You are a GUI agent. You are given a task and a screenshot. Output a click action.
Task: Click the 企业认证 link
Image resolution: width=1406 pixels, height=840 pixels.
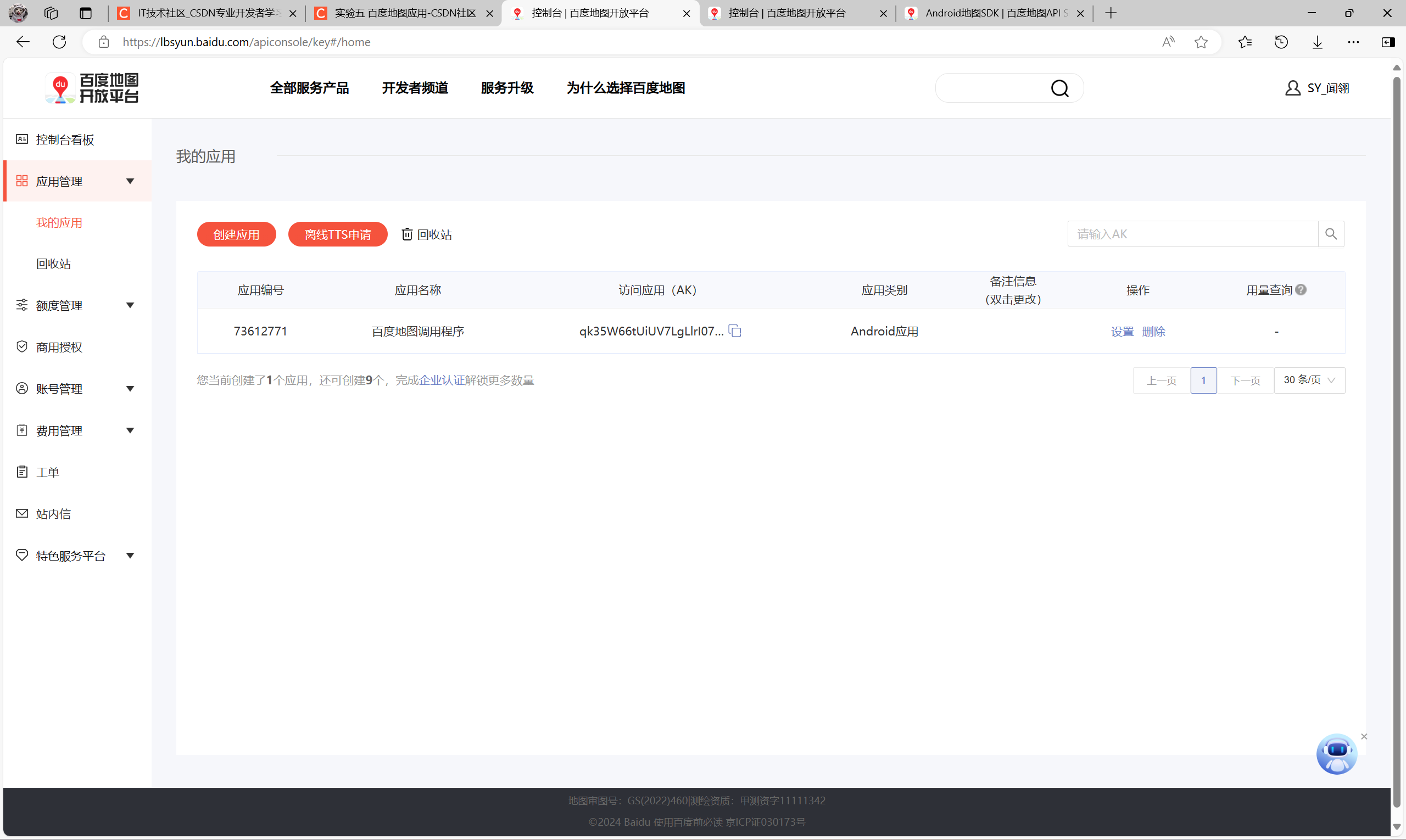click(441, 380)
